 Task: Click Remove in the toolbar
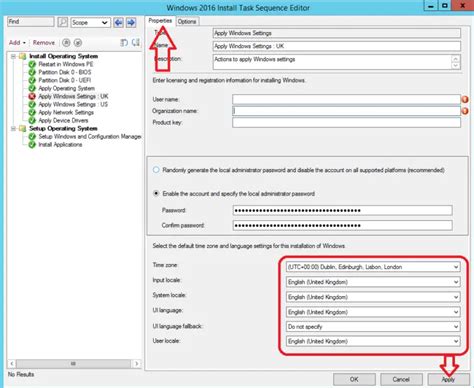tap(44, 43)
